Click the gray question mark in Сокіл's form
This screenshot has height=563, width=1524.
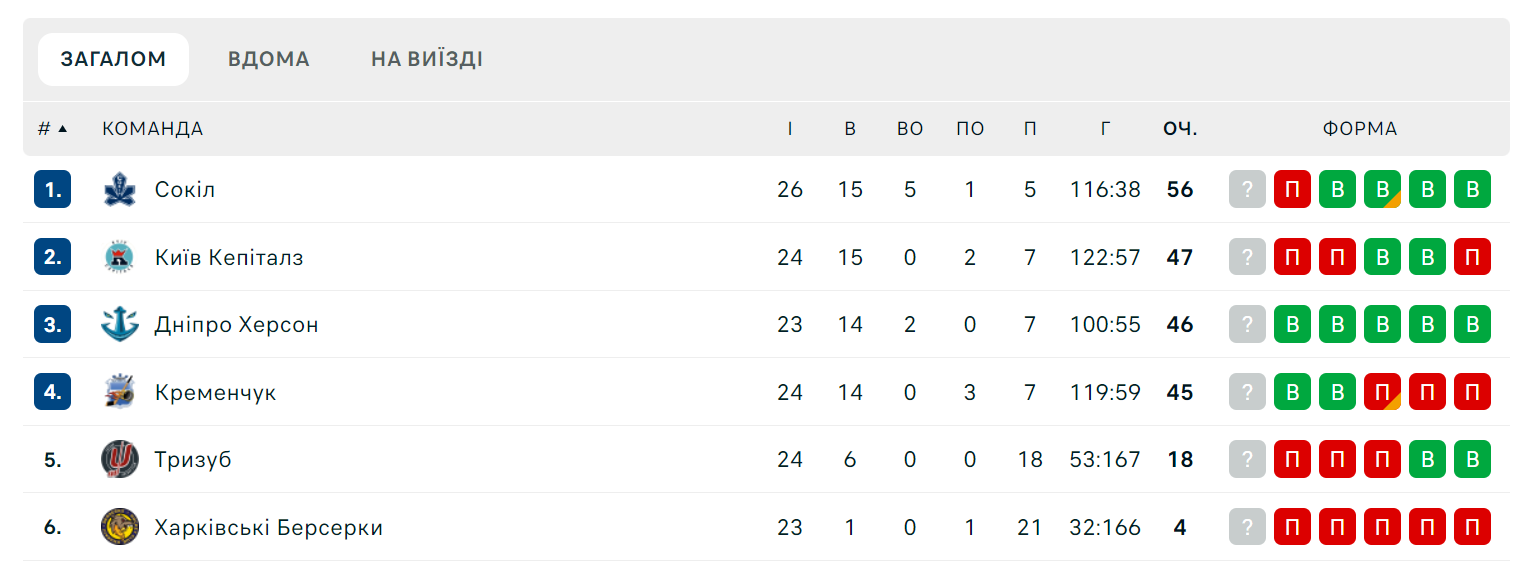coord(1247,189)
